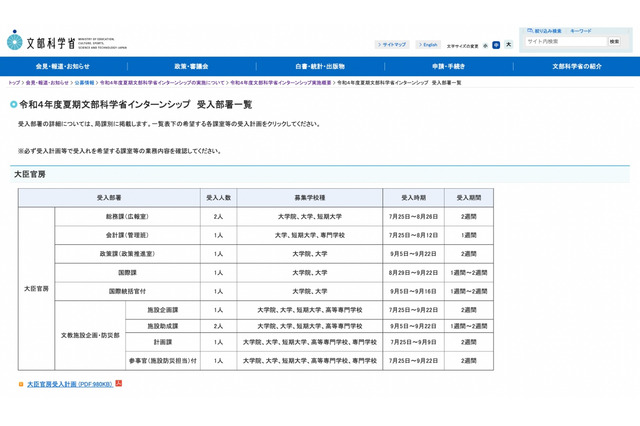This screenshot has width=640, height=426.
Task: Open the 申請・手続き menu
Action: 448,66
